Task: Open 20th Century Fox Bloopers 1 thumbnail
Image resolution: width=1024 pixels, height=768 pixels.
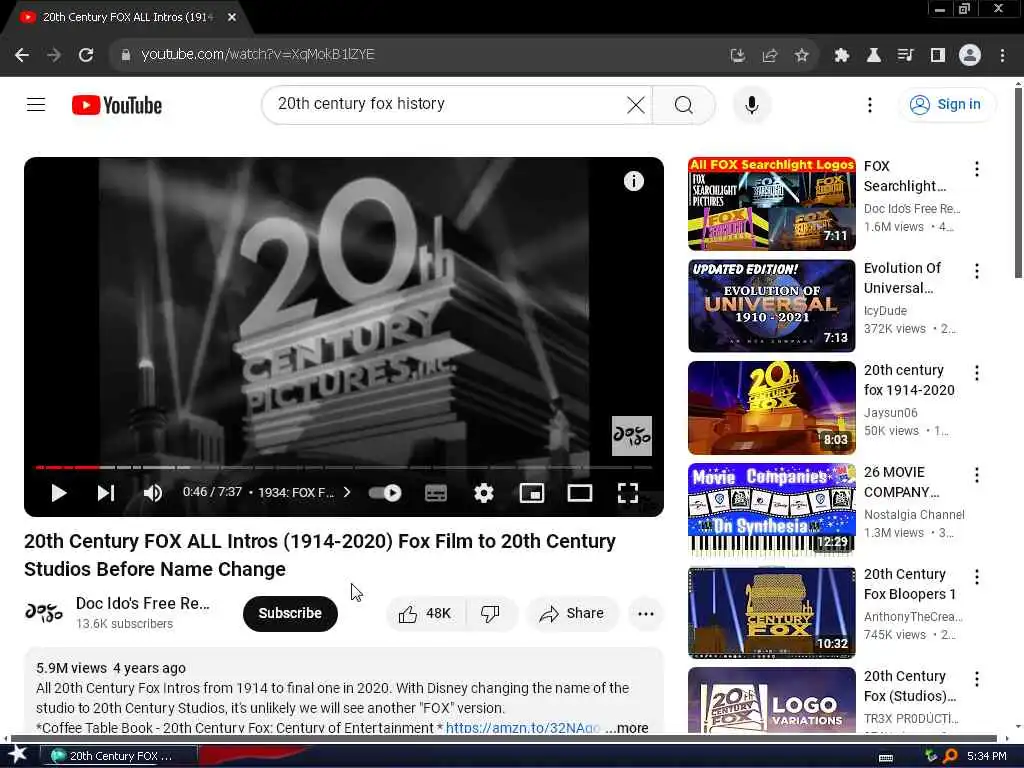Action: tap(771, 612)
